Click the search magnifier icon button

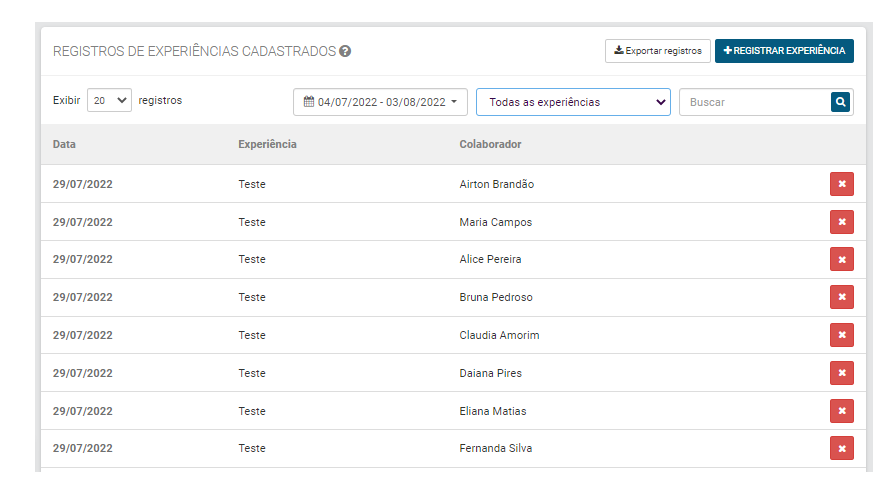840,102
